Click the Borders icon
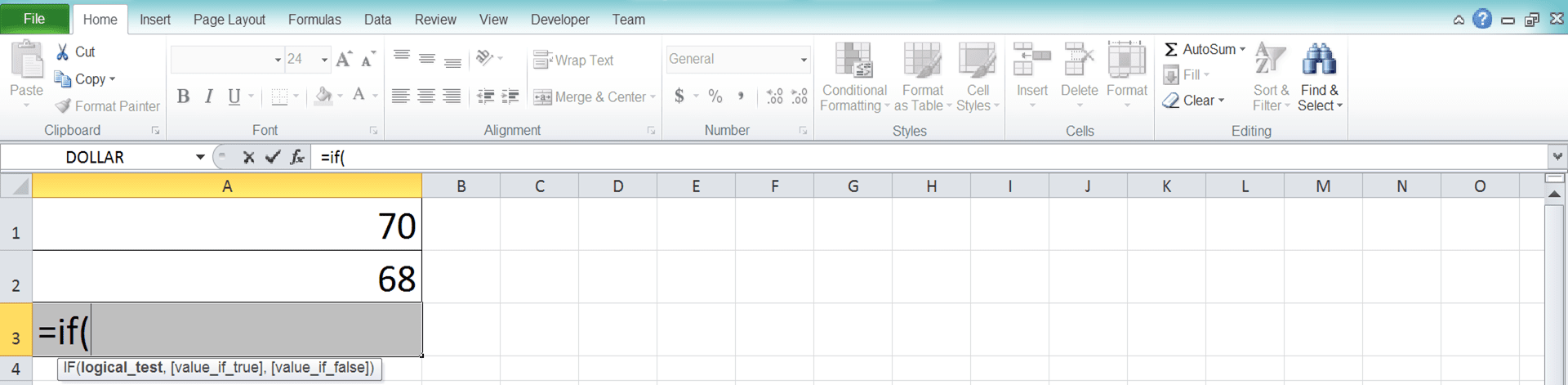Screen dimensions: 1568x385 pos(279,96)
